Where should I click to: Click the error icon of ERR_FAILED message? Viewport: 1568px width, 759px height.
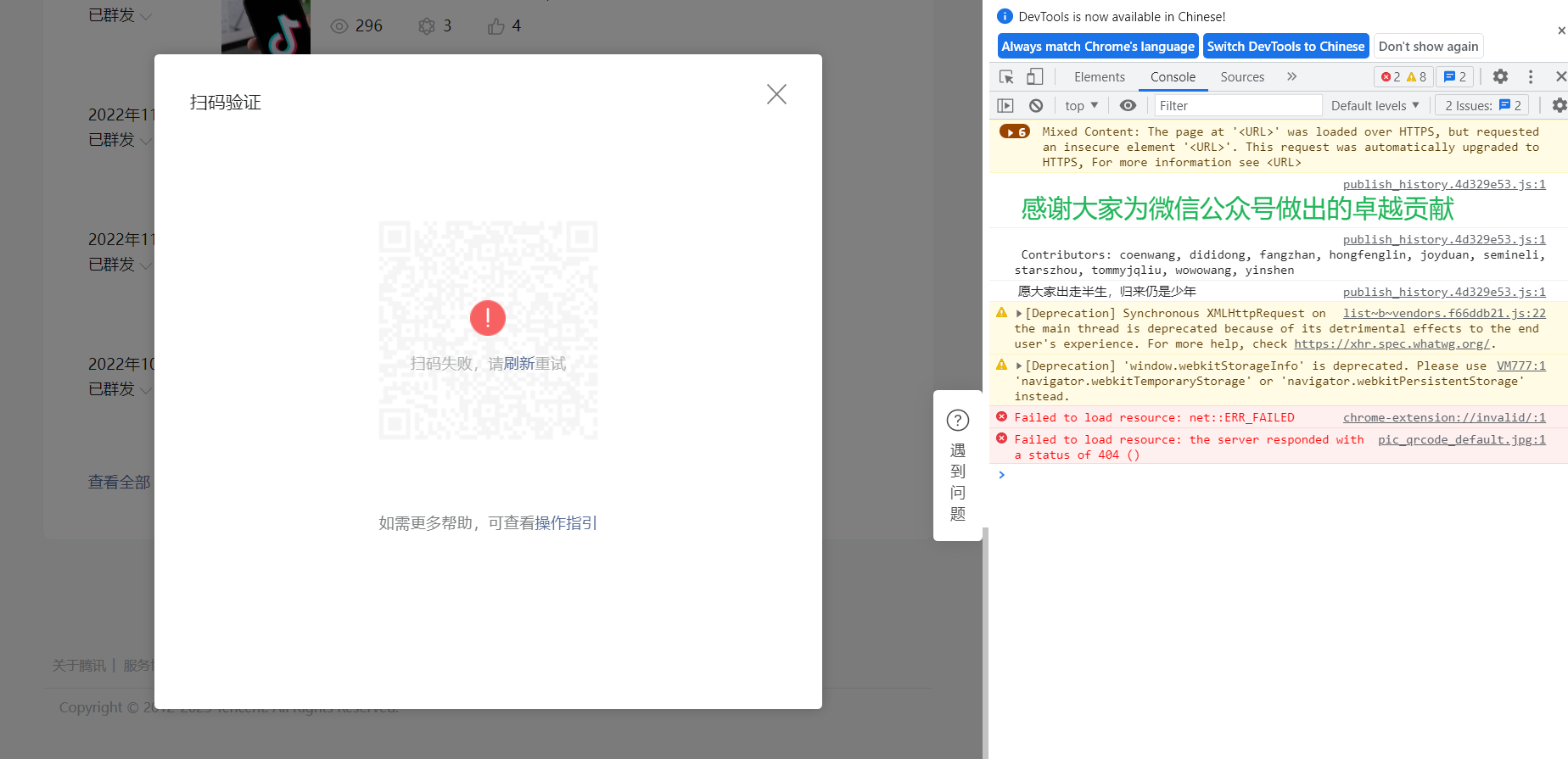pos(1002,417)
